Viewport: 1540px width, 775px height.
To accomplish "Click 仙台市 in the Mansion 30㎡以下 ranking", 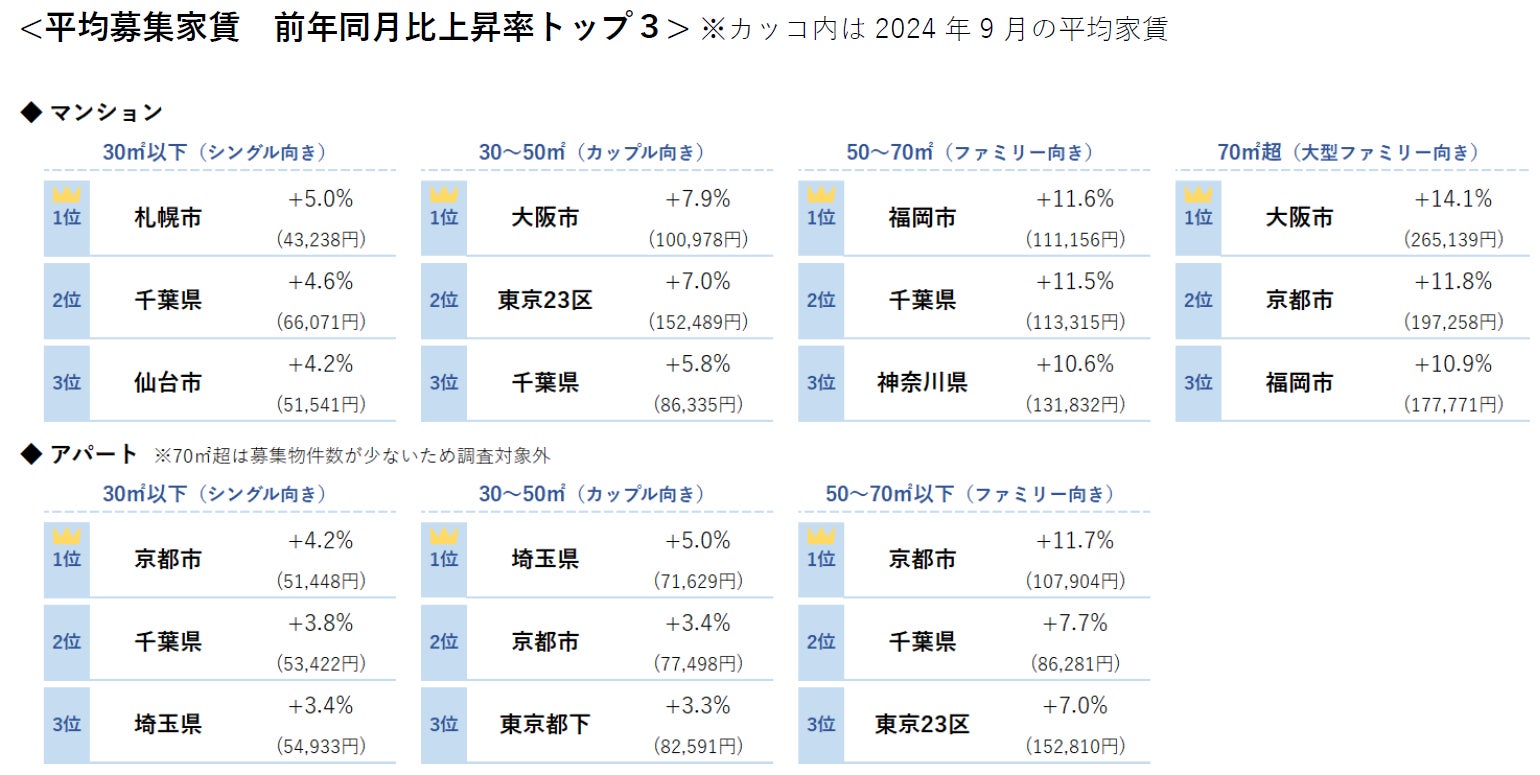I will click(x=167, y=382).
